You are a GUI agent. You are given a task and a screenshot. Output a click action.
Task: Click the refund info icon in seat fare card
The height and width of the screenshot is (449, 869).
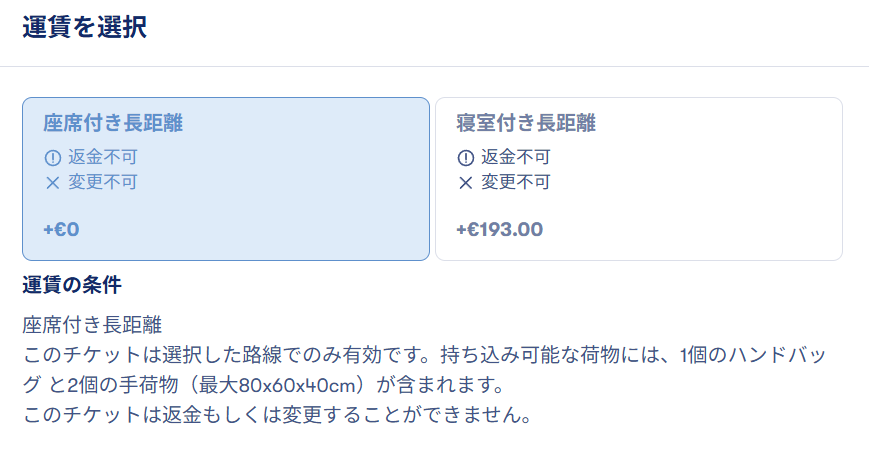[53, 157]
